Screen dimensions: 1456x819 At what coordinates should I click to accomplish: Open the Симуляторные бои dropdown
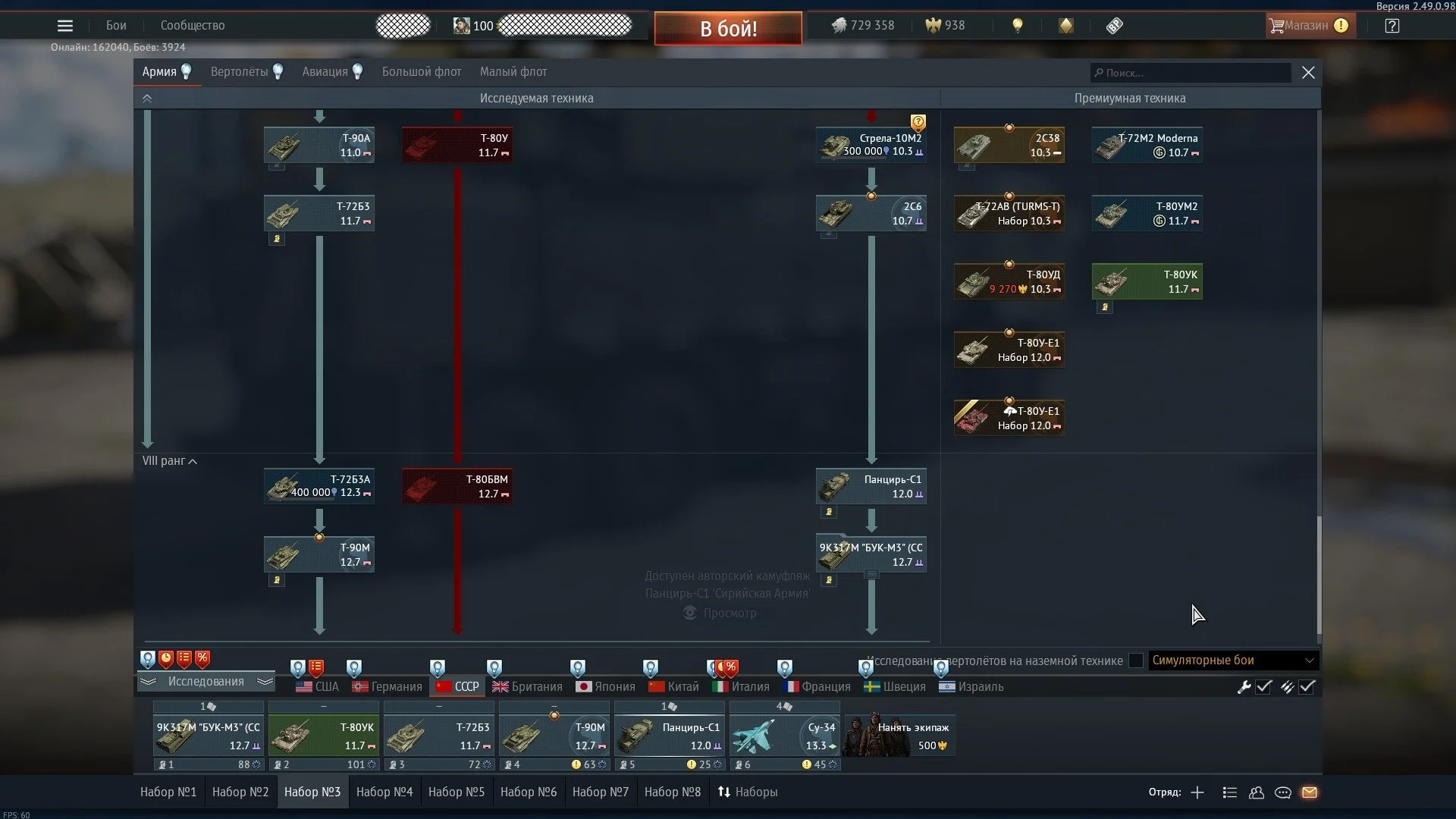1233,661
